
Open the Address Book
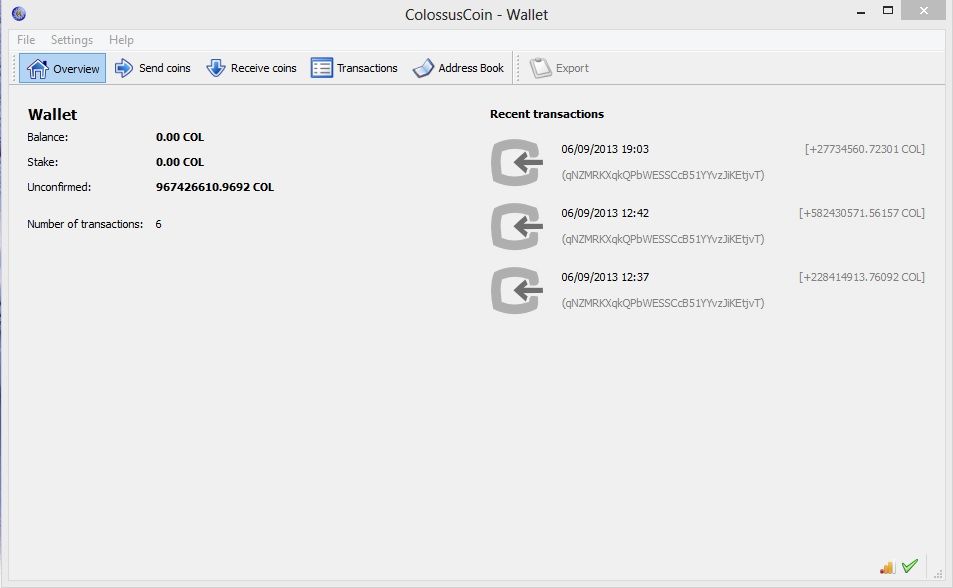tap(458, 68)
